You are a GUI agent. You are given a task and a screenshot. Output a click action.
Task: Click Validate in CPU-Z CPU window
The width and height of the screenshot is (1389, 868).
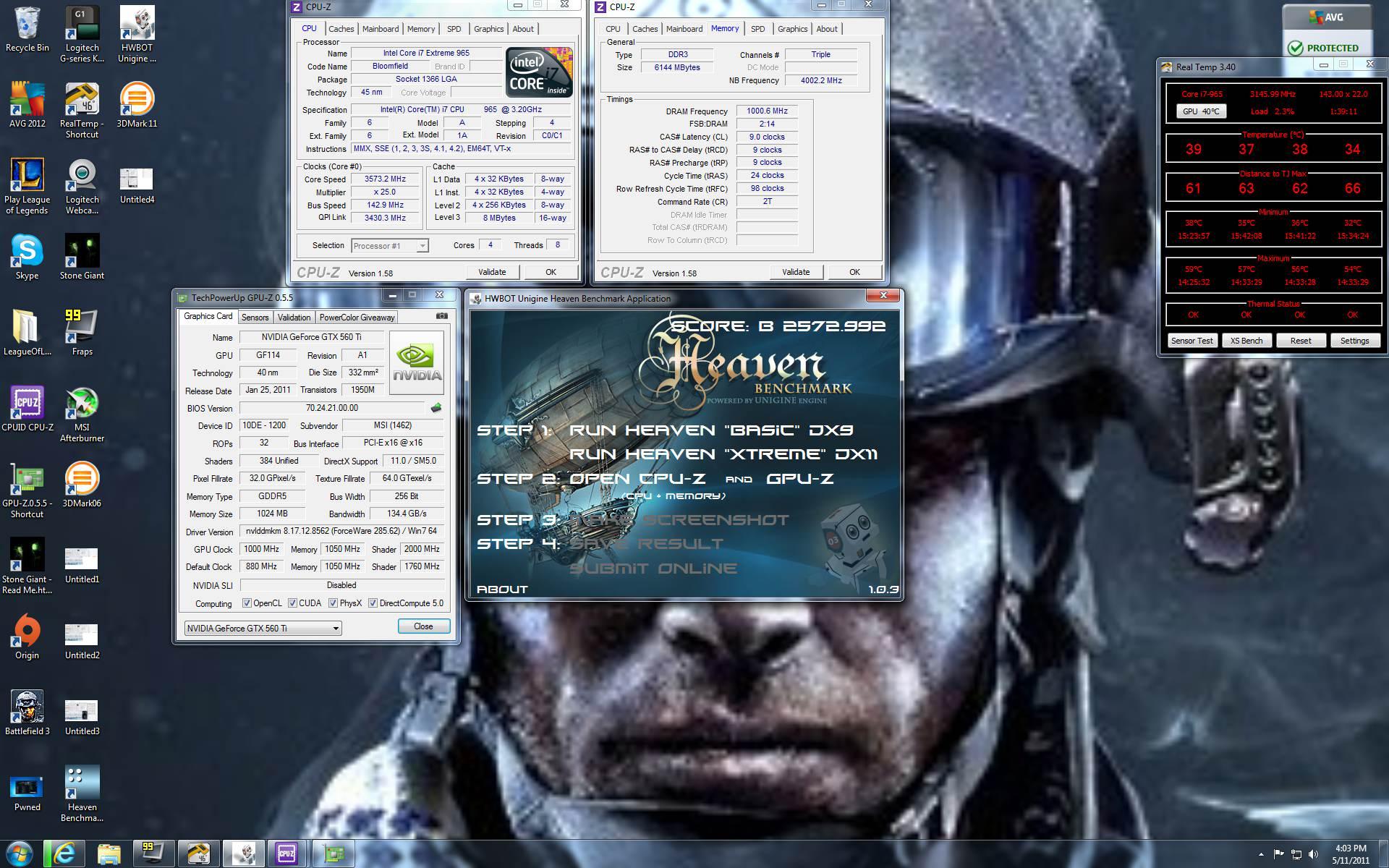492,272
